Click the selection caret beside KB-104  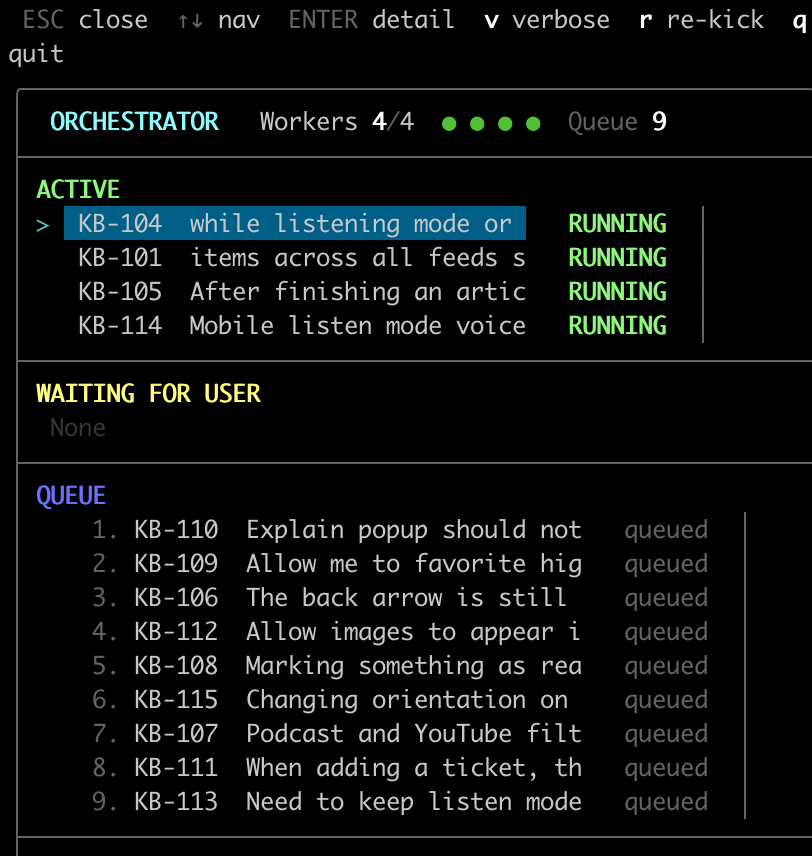point(43,225)
